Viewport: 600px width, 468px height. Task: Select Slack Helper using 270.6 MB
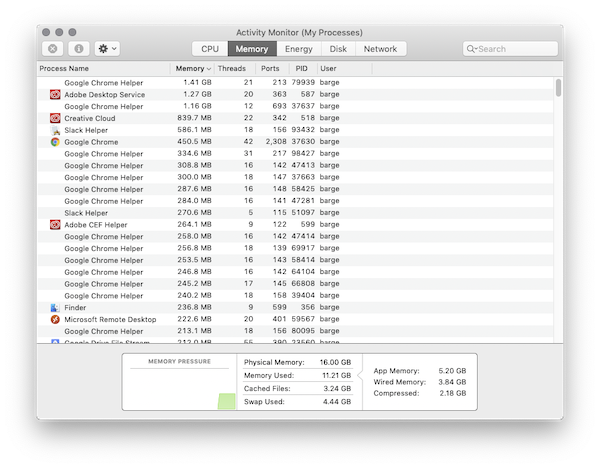point(295,212)
